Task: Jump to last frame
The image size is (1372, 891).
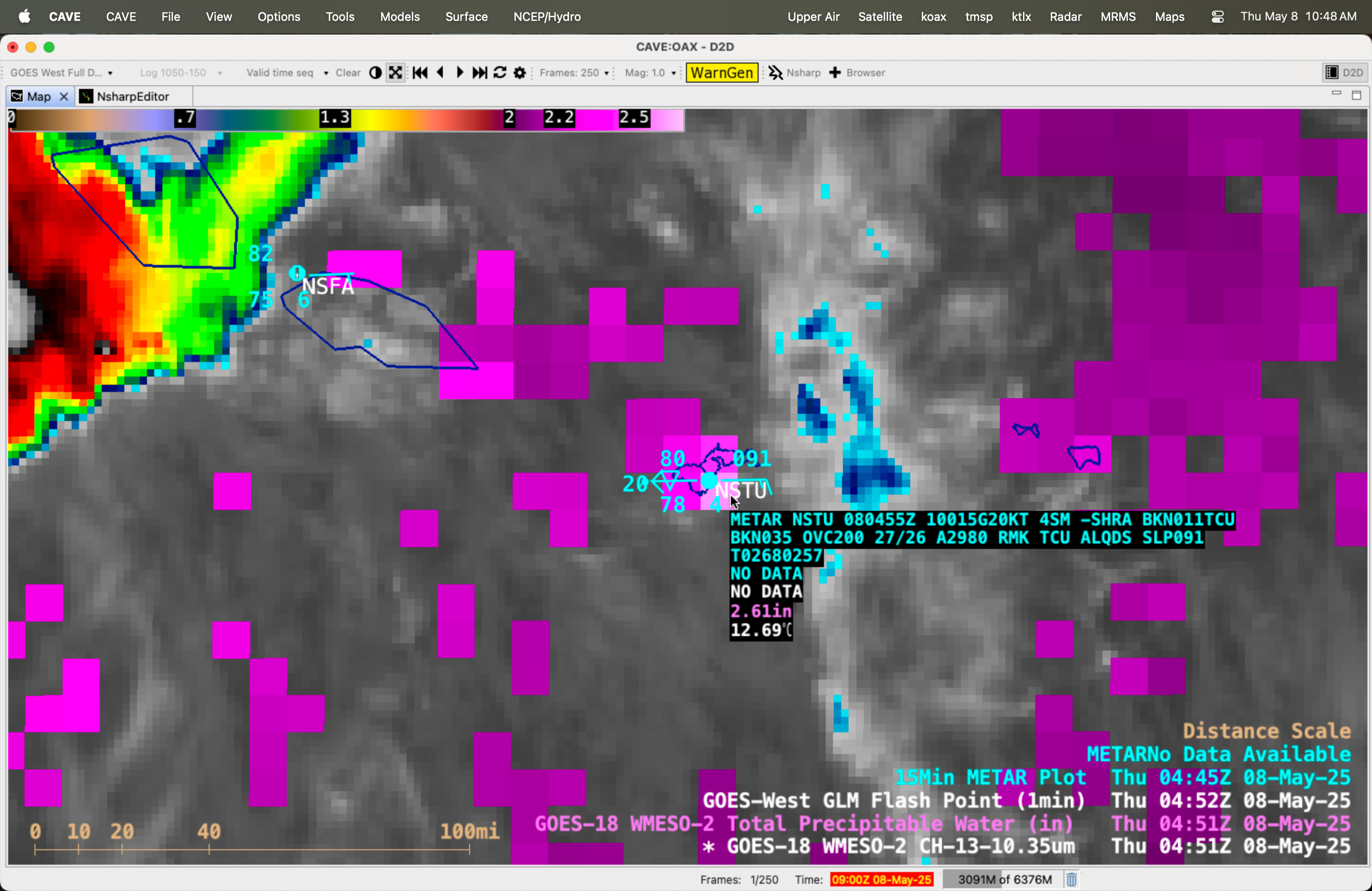Action: point(480,73)
